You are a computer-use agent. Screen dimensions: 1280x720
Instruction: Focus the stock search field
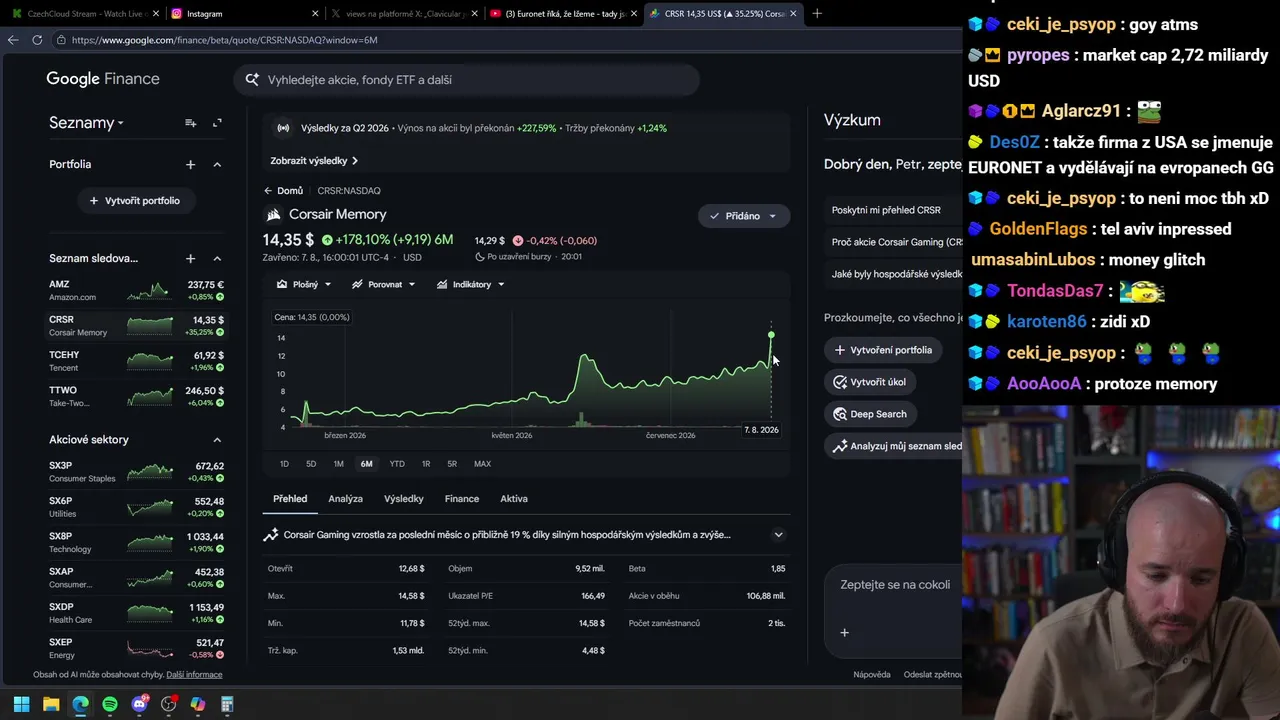(x=466, y=80)
